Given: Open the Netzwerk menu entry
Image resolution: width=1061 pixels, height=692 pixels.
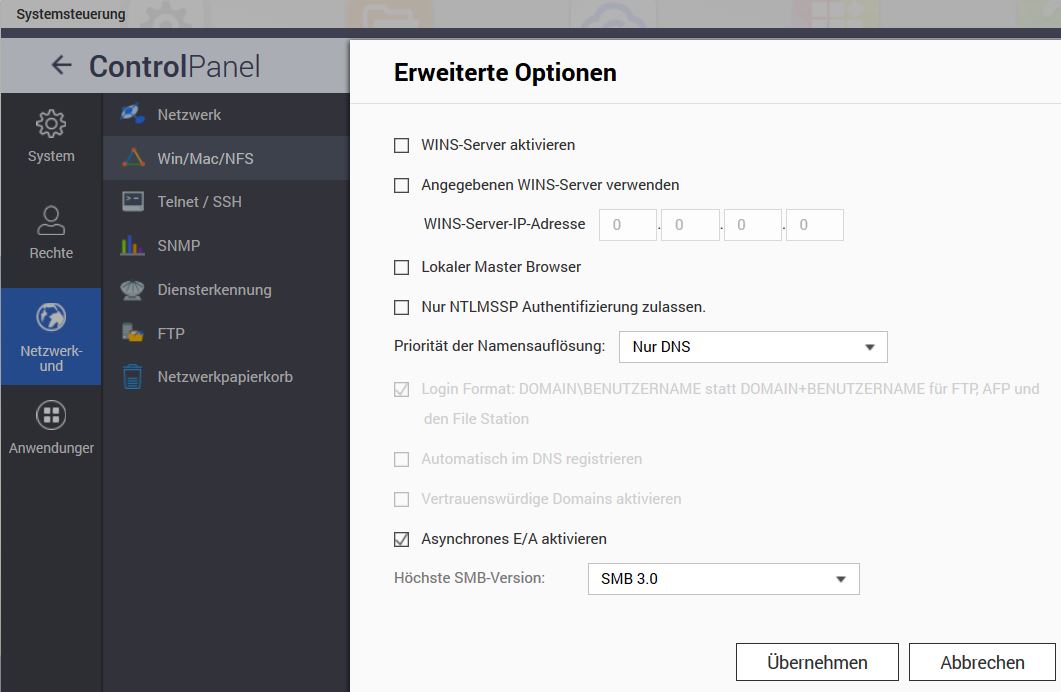Looking at the screenshot, I should tap(226, 114).
